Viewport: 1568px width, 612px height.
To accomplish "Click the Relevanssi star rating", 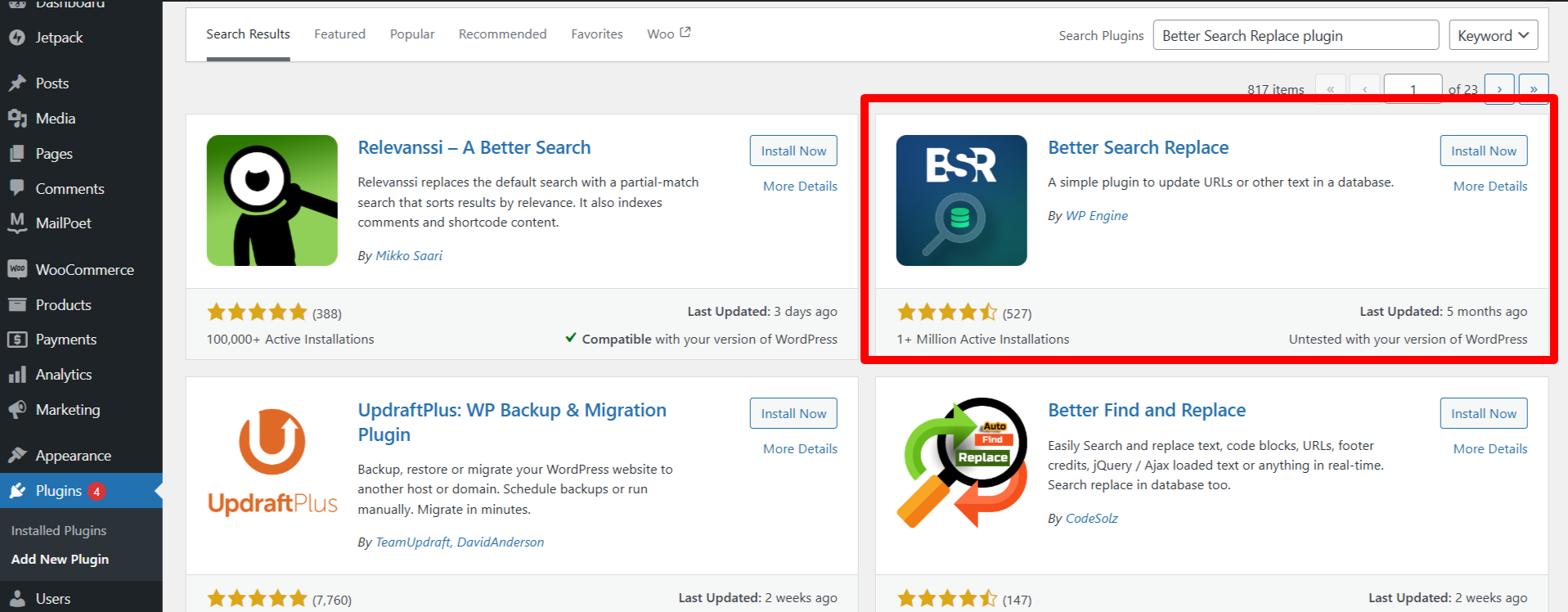I will click(x=257, y=312).
